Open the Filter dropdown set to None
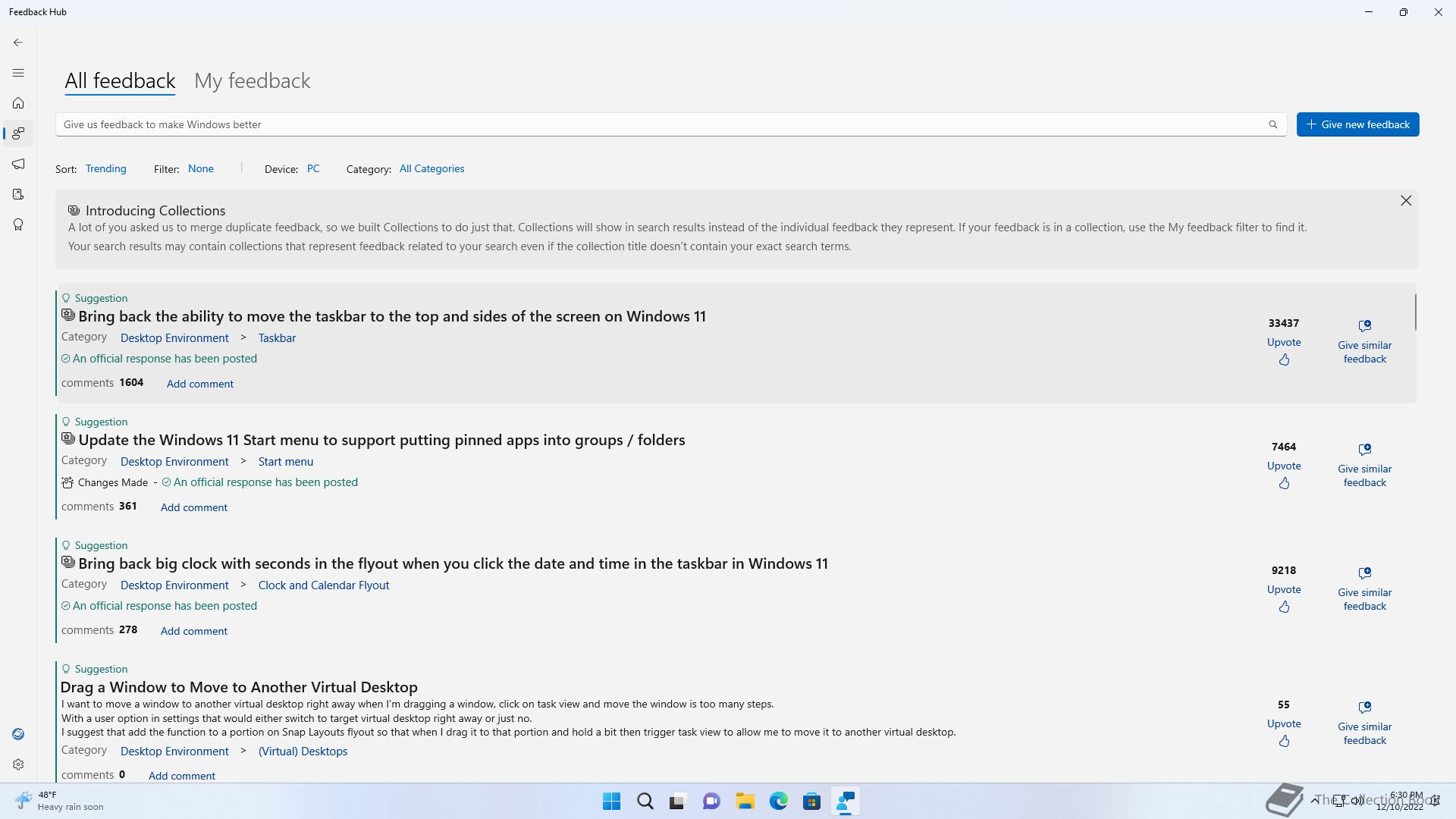1456x819 pixels. pos(201,168)
